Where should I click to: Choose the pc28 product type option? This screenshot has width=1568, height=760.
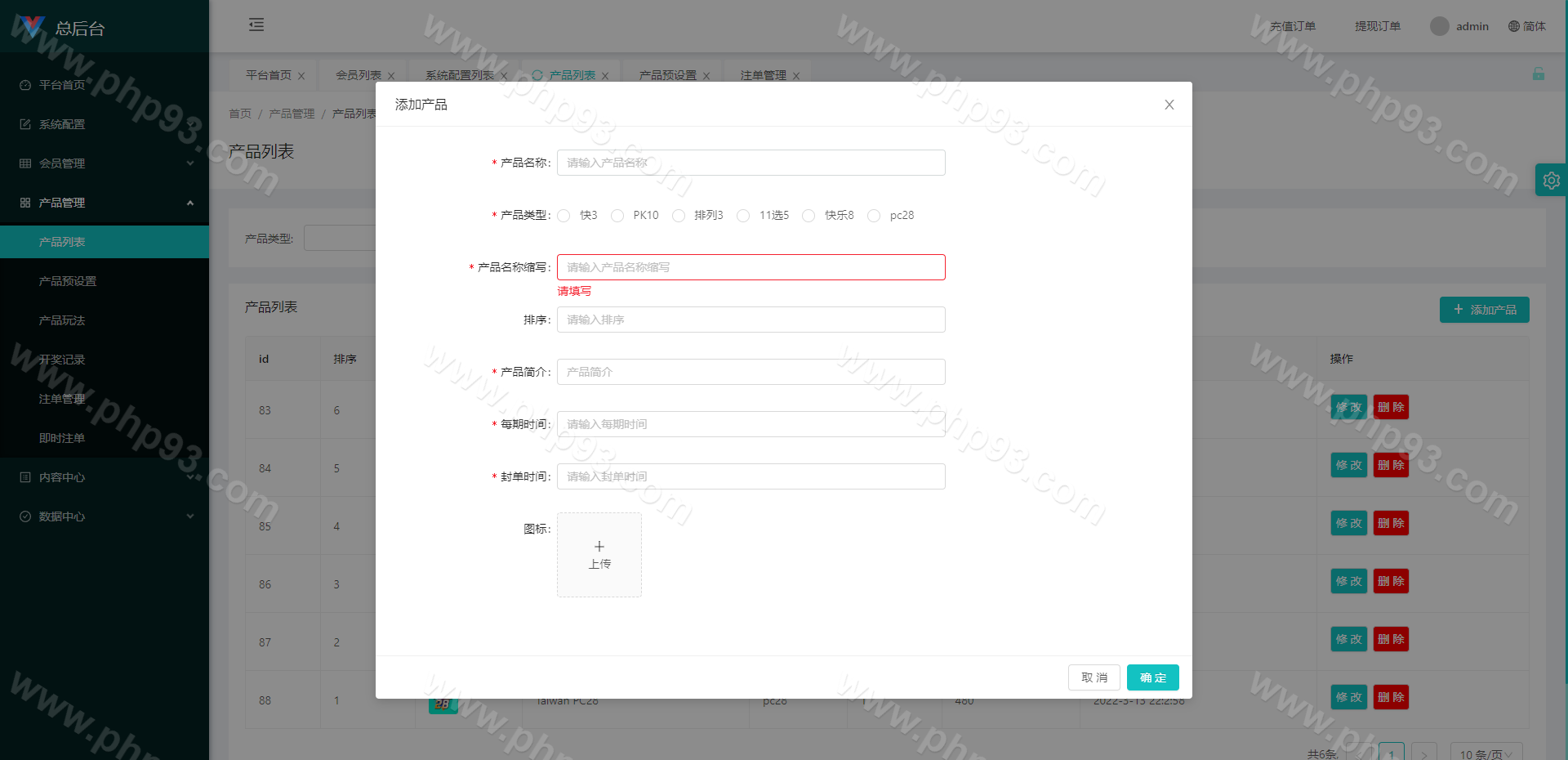click(874, 216)
